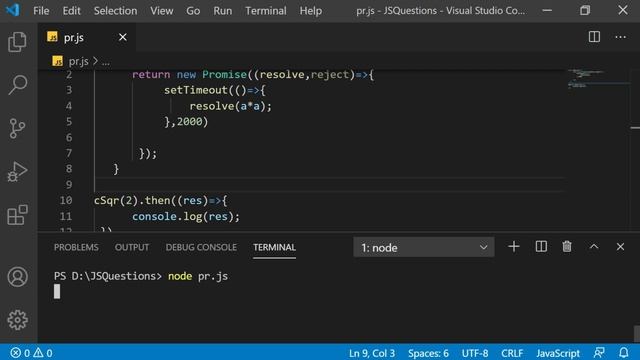The width and height of the screenshot is (640, 360).
Task: Click the editor vertical scrollbar
Action: [x=635, y=150]
